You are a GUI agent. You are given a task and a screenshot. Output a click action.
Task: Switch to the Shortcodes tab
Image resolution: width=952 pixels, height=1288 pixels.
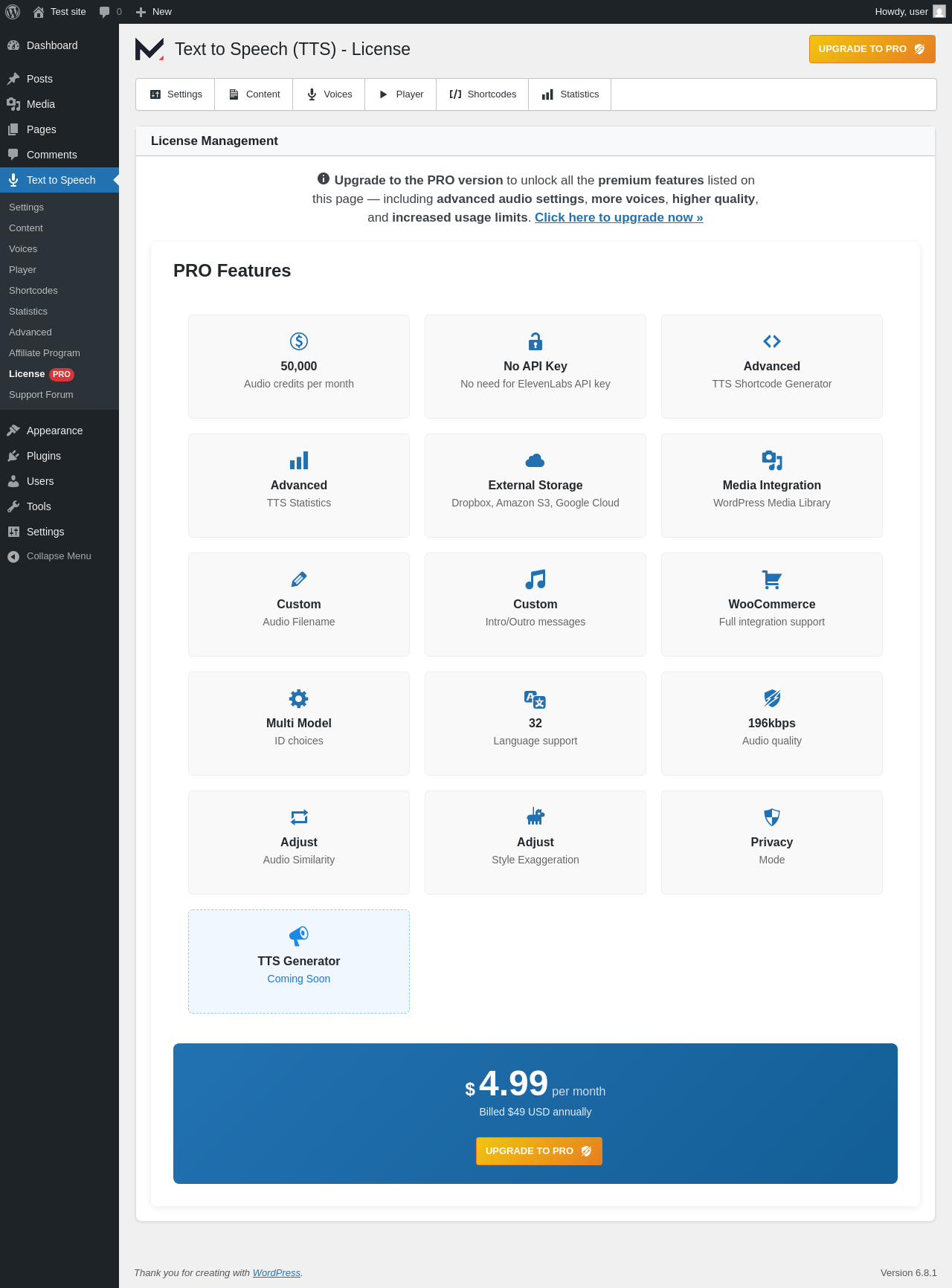pos(483,94)
